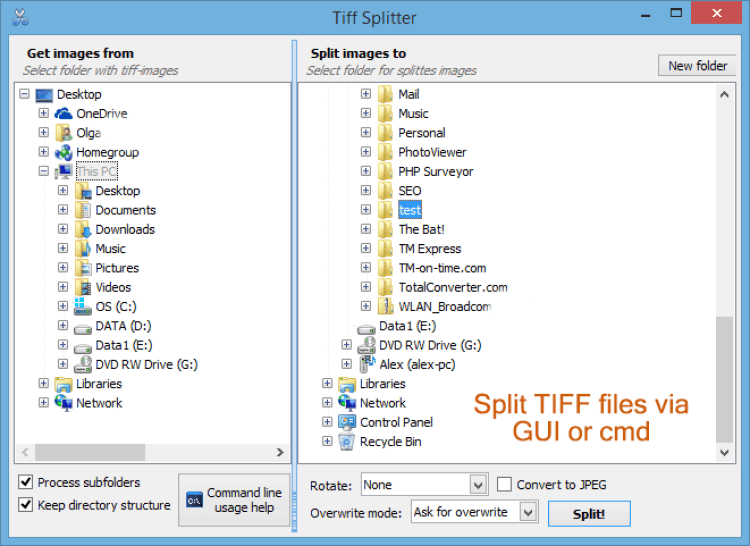Select the test folder in destination tree
This screenshot has height=546, width=750.
point(409,210)
